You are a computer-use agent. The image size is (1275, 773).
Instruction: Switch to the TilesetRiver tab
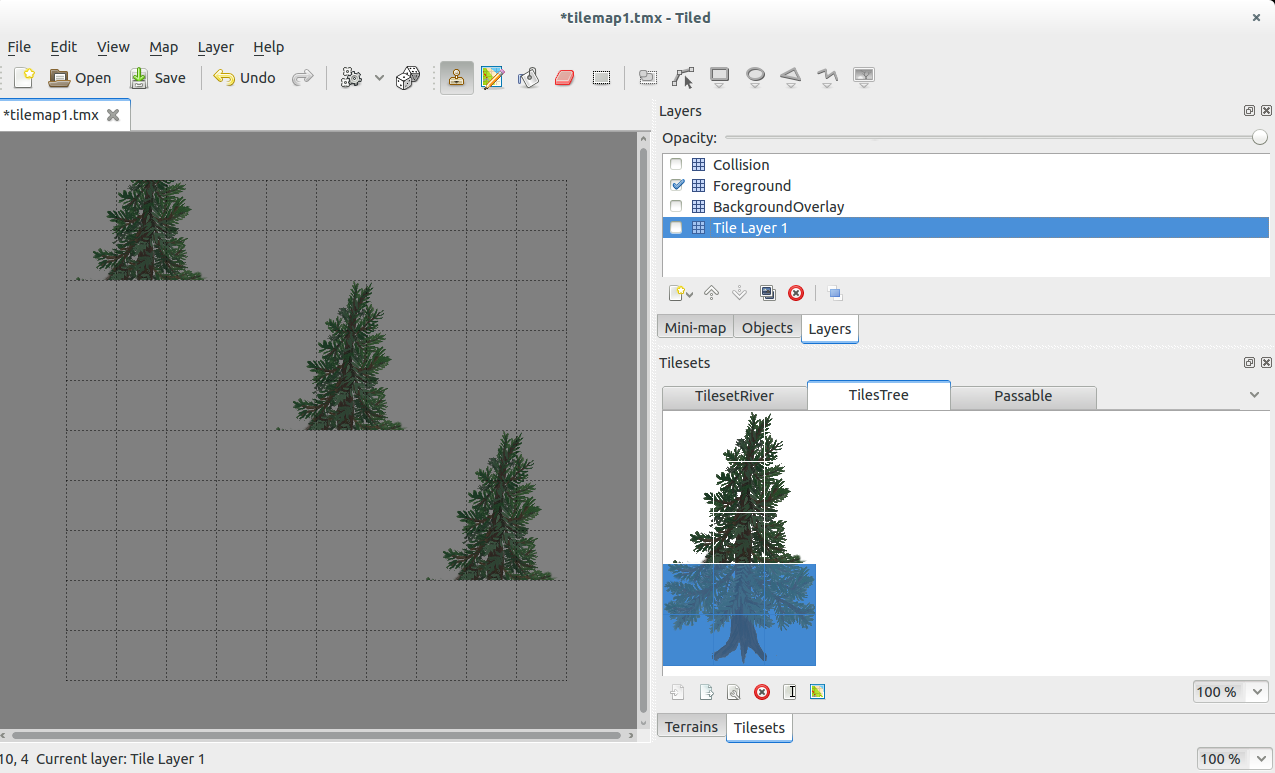734,397
